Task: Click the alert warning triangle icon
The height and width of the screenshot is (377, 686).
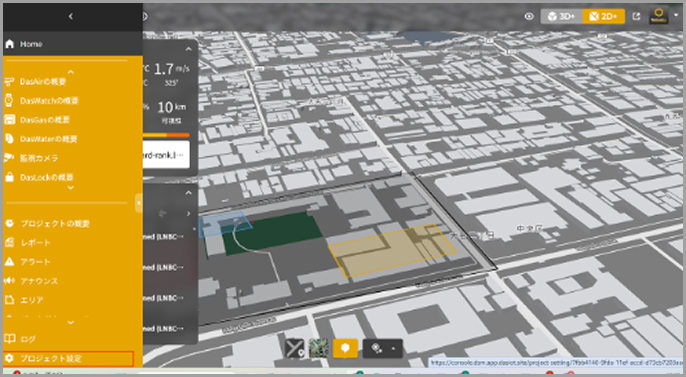Action: tap(10, 262)
